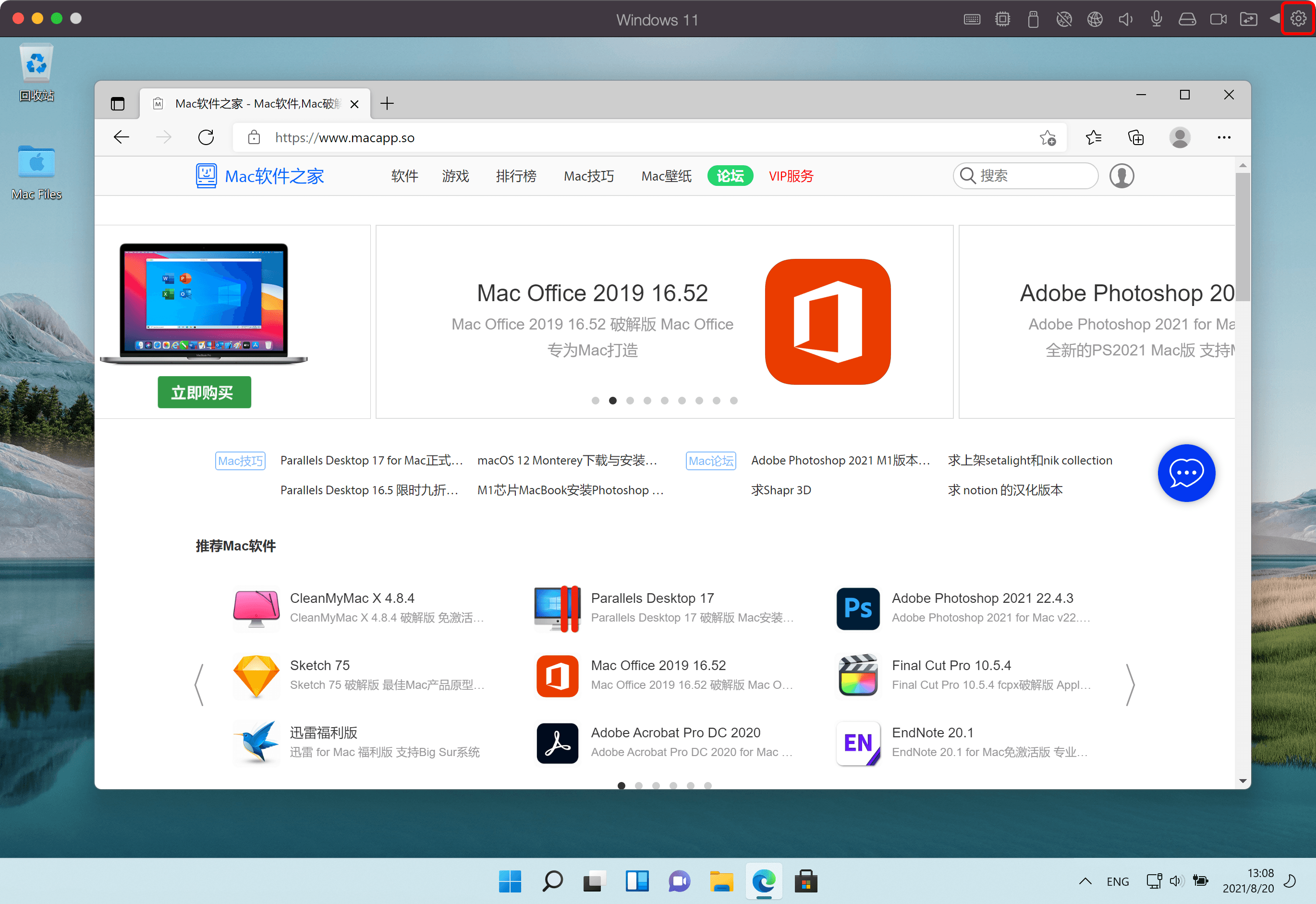
Task: Open the Parallels settings gear icon
Action: (x=1298, y=19)
